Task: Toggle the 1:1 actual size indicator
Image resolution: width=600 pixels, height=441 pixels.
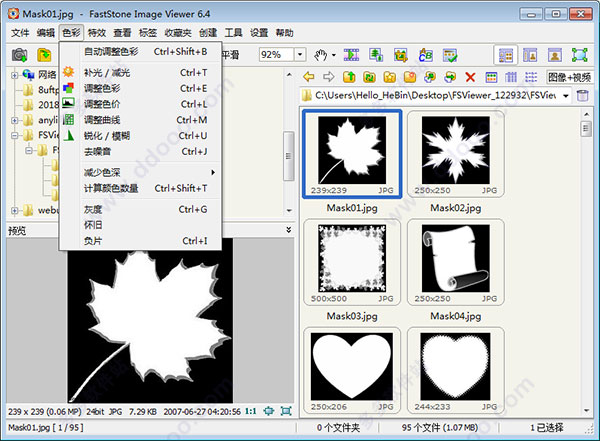Action: coord(251,412)
